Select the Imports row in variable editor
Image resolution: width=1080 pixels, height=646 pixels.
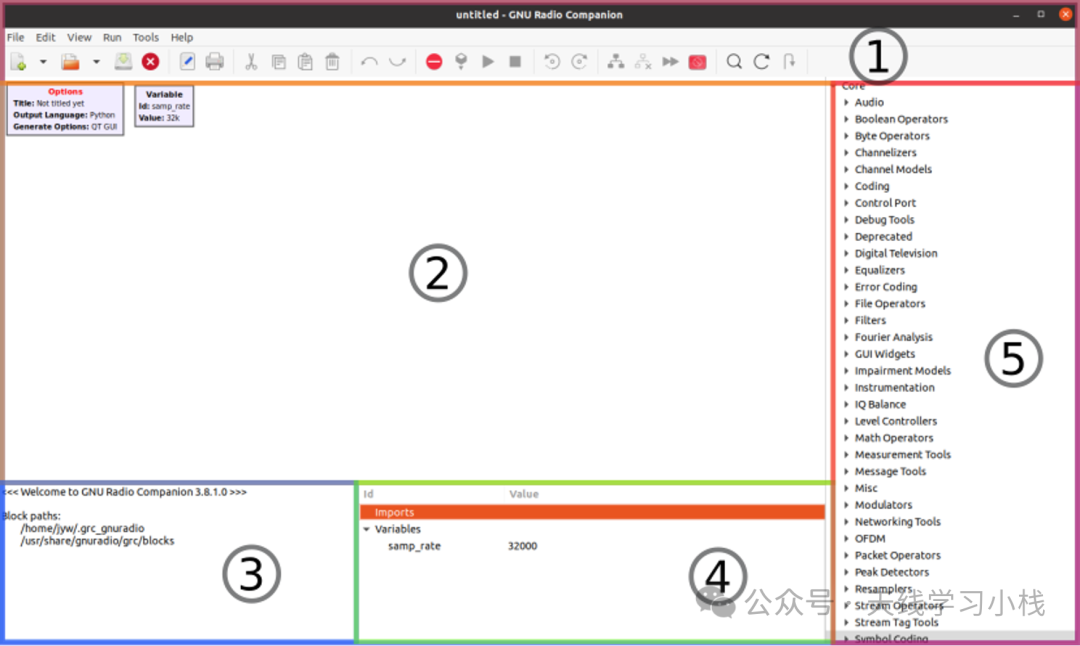point(592,512)
